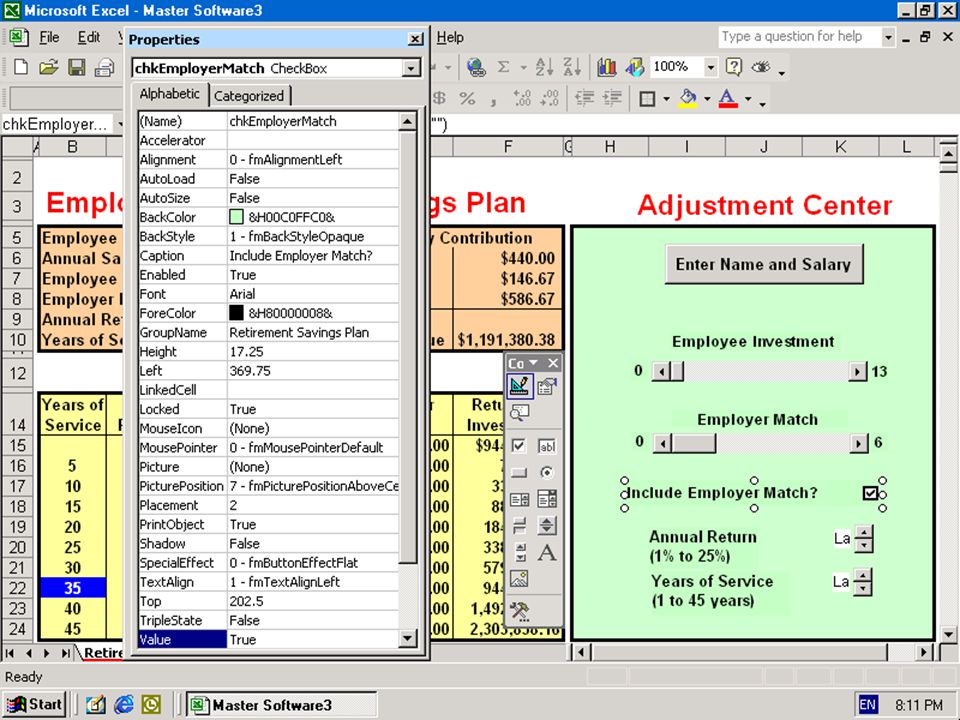Click the Decrease Indent icon
The width and height of the screenshot is (960, 720).
coord(585,99)
